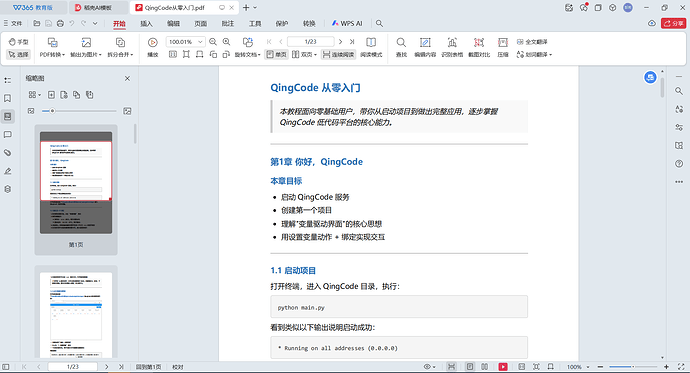Open the 划词翻译 dropdown
Screen dimensions: 690x373
(534, 55)
